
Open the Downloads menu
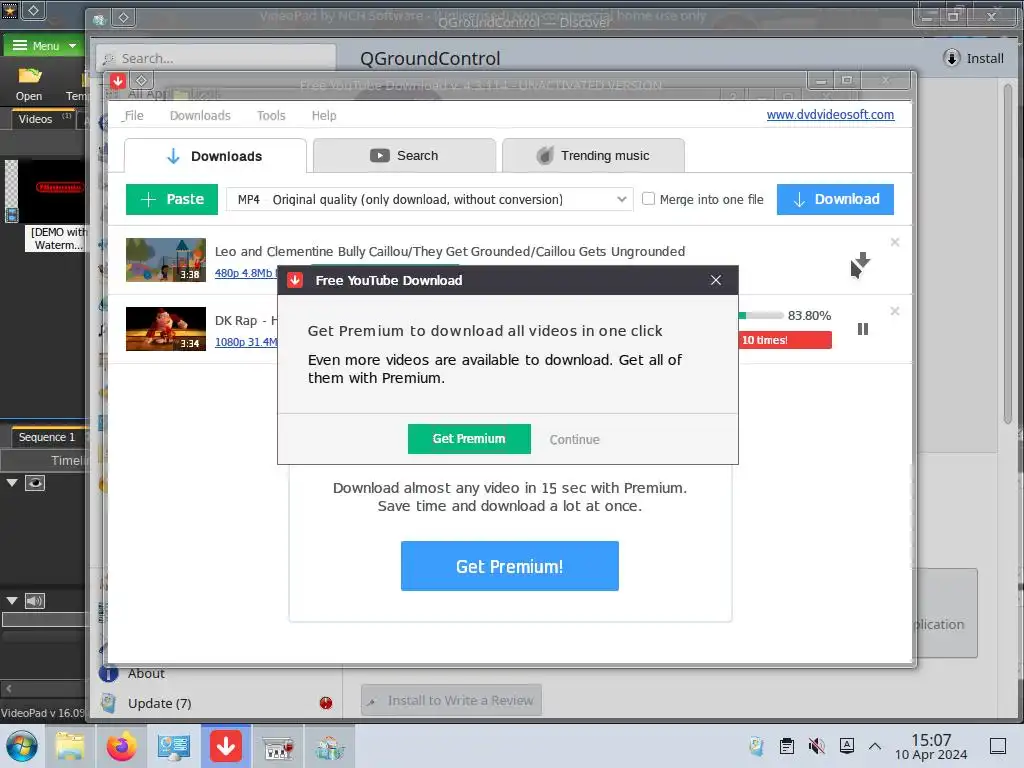pyautogui.click(x=200, y=116)
